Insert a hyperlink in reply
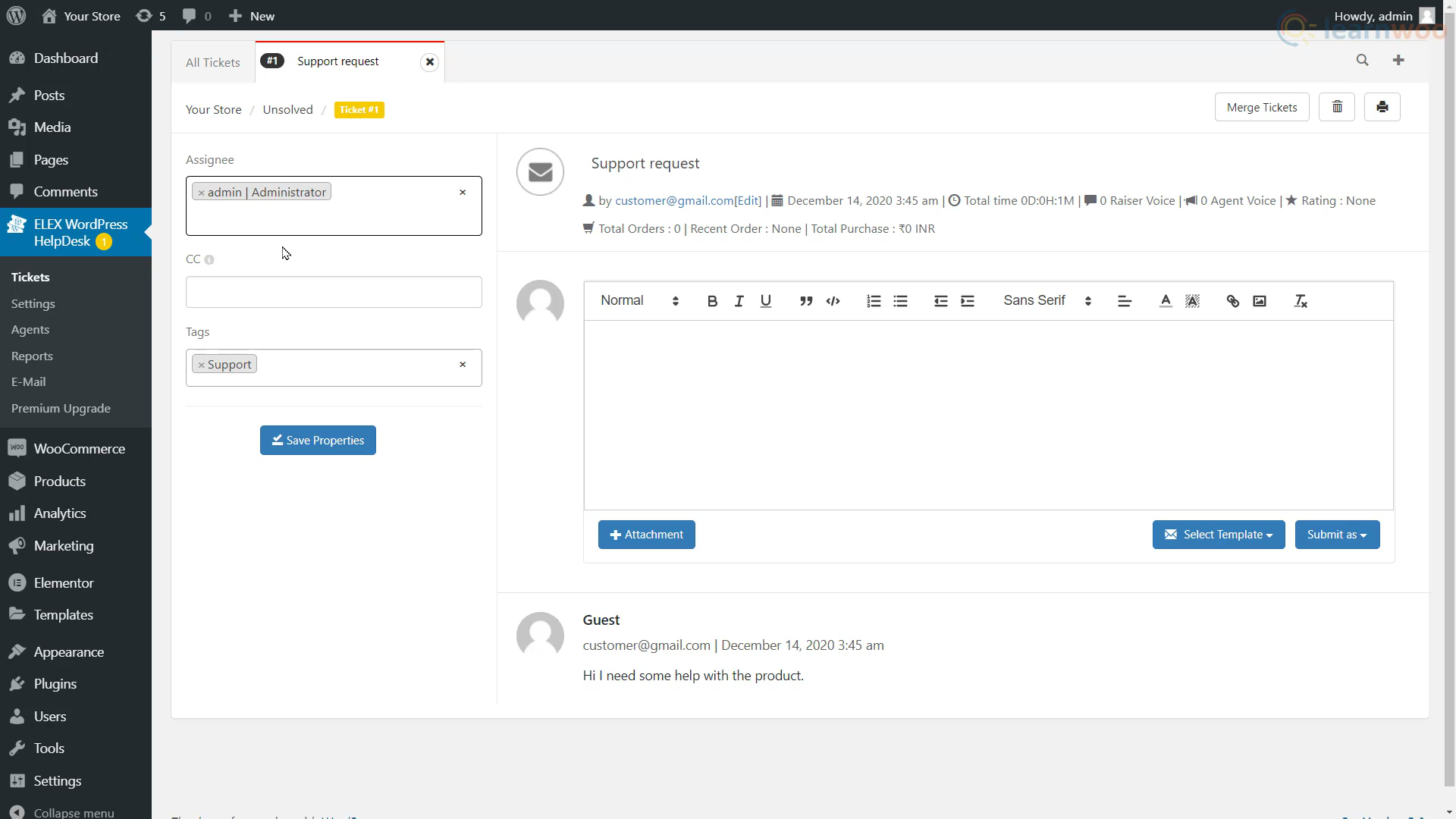Viewport: 1456px width, 819px height. [1233, 301]
